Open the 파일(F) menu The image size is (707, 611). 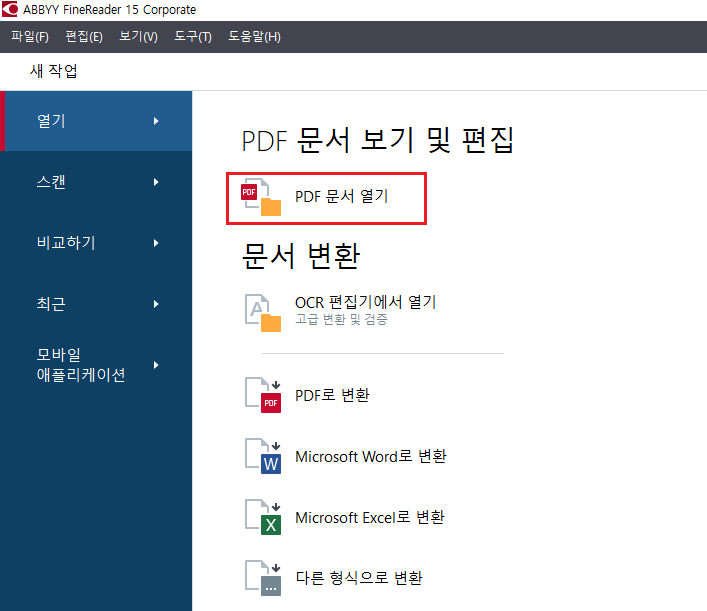pyautogui.click(x=30, y=37)
